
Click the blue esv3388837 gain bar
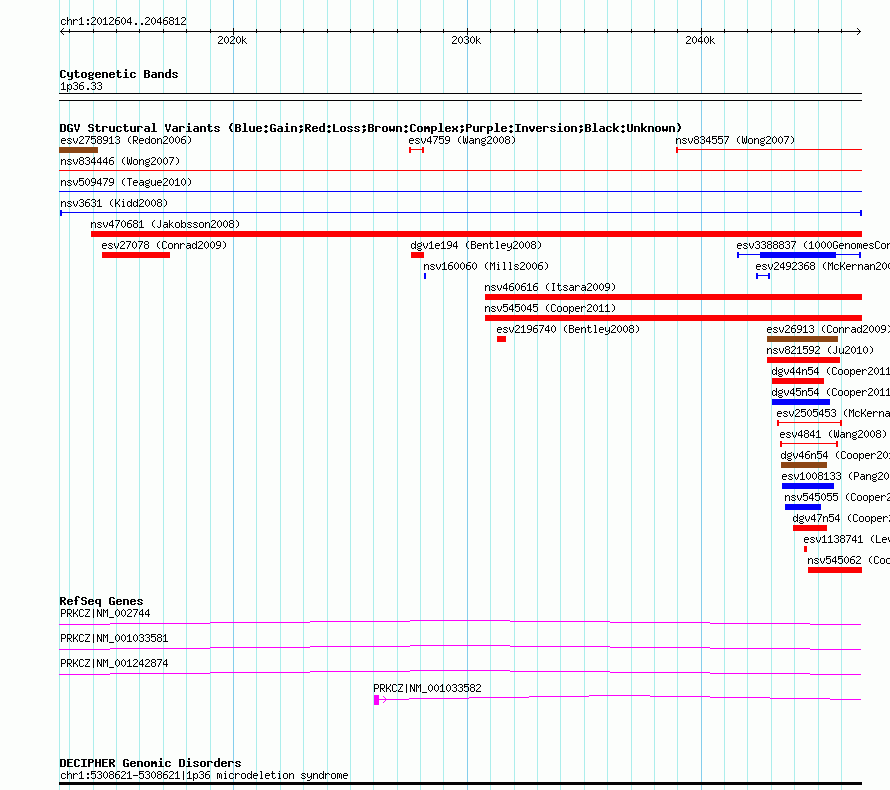[797, 255]
